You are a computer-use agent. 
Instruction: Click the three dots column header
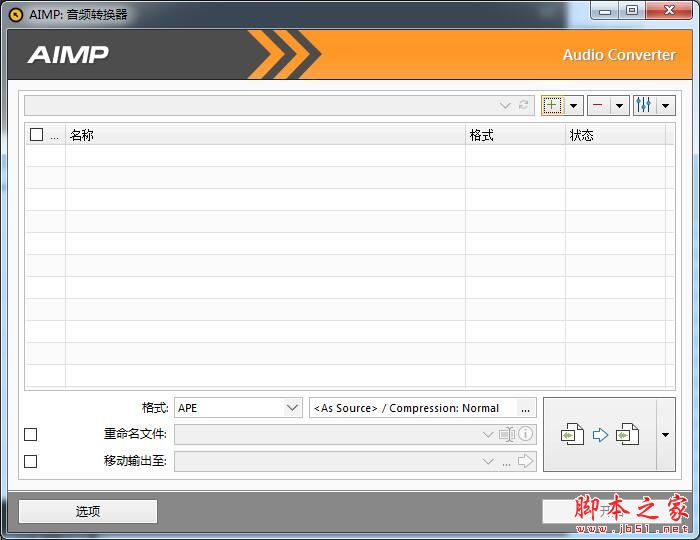tap(54, 136)
